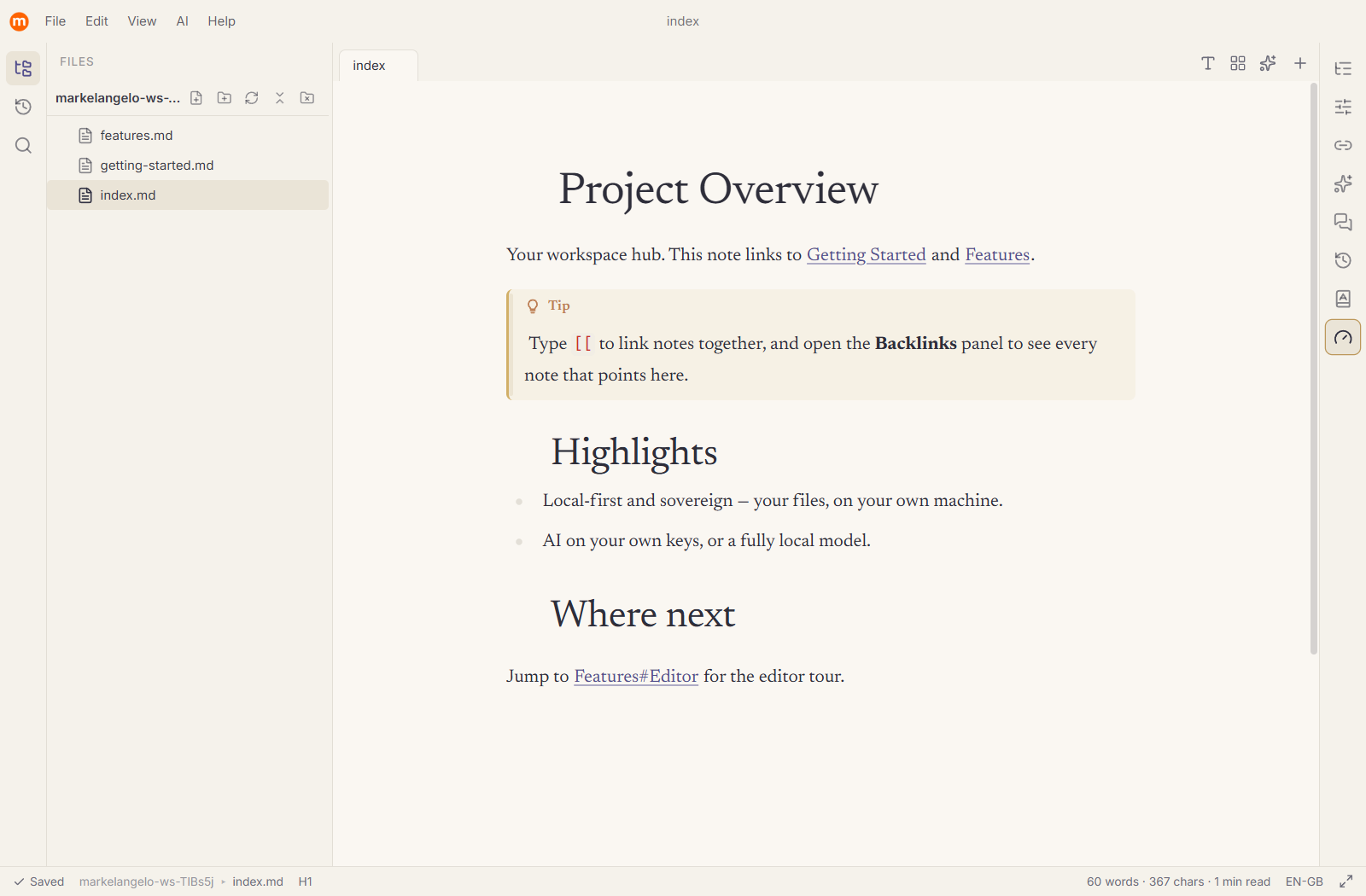Toggle the document statistics gauge panel
Screen dimensions: 1366x896
[x=1343, y=337]
